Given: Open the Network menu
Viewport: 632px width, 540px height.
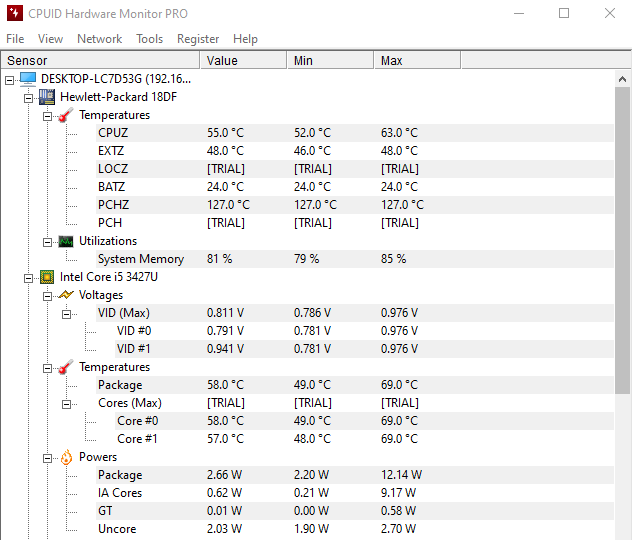Looking at the screenshot, I should 100,39.
